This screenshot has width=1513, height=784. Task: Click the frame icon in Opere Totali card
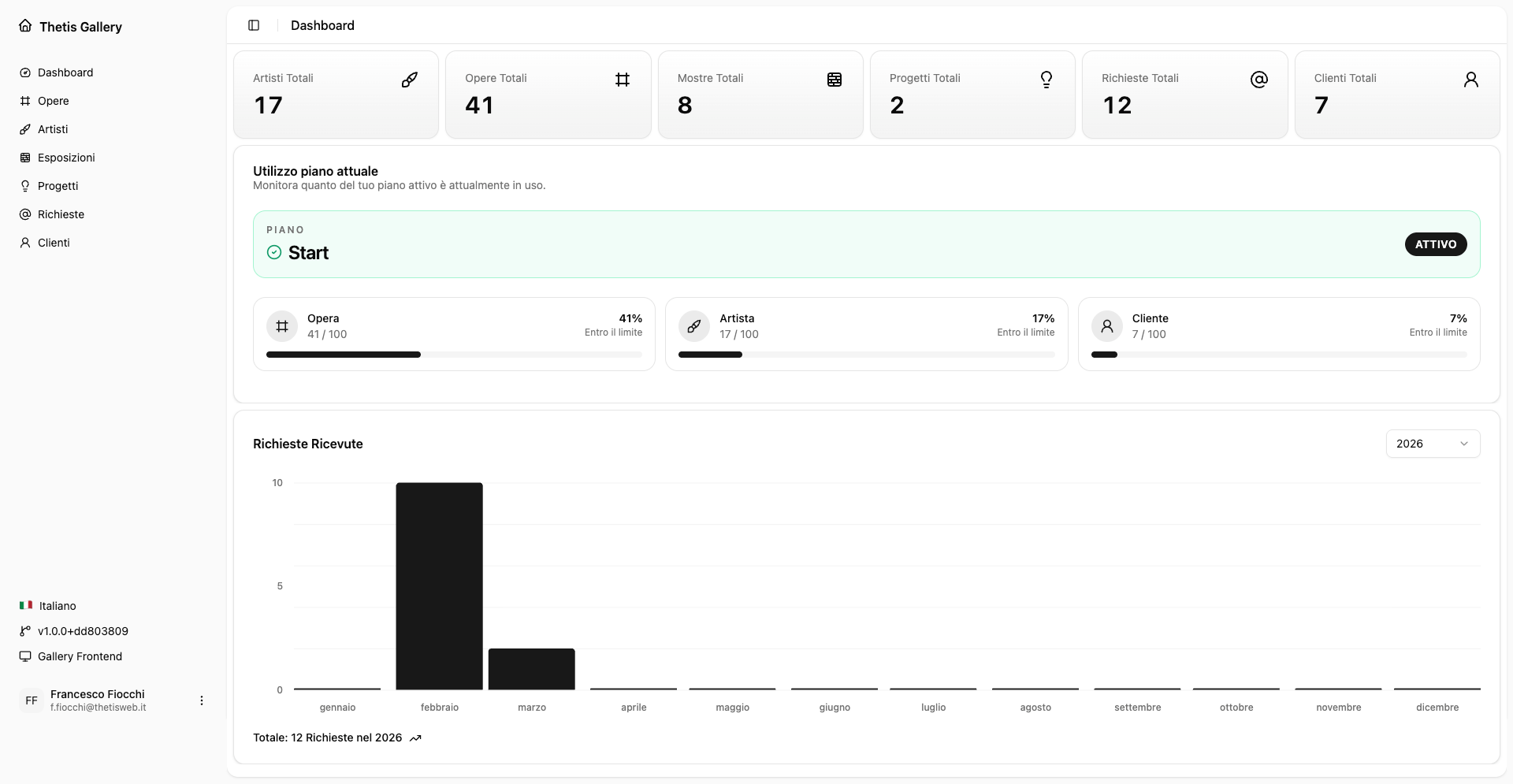point(623,80)
